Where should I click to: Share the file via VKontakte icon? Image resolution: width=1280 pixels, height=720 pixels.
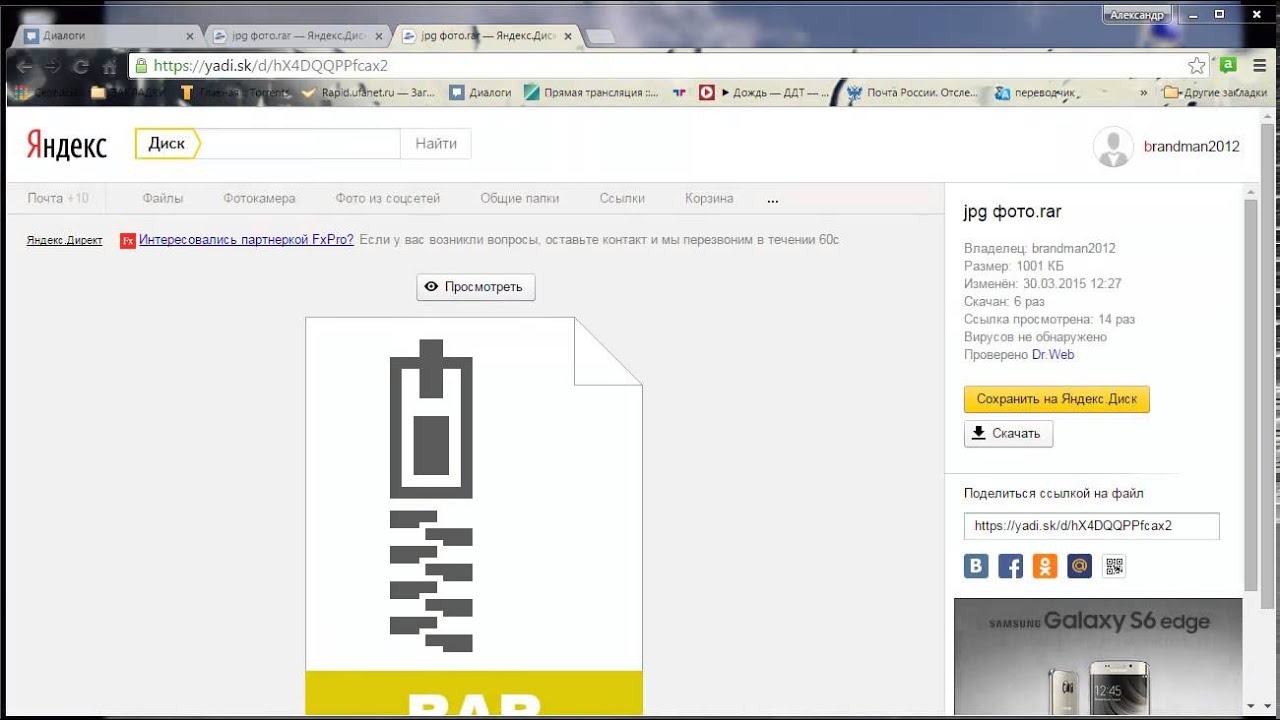click(x=976, y=567)
